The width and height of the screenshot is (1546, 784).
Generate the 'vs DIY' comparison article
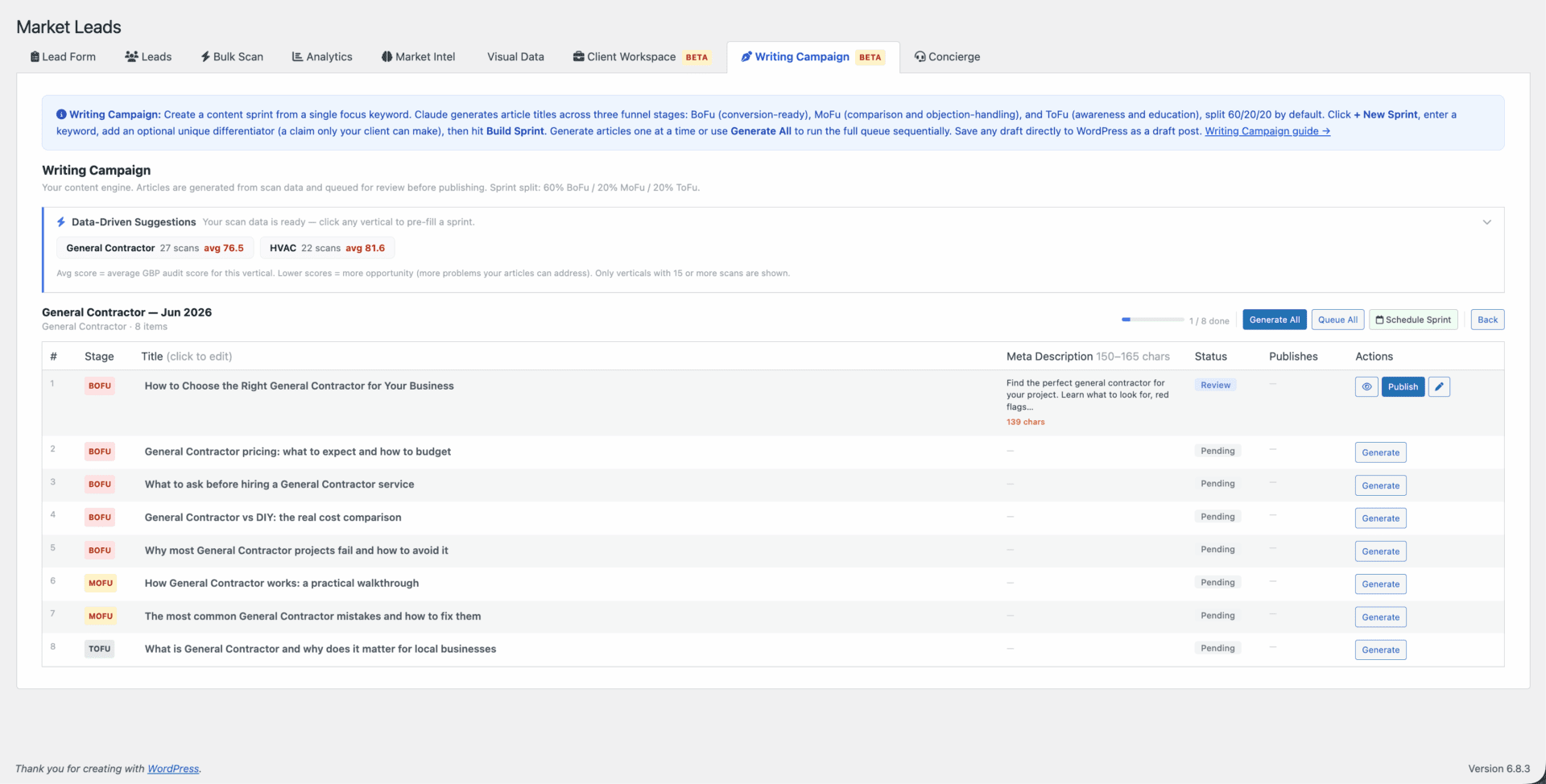click(x=1380, y=518)
